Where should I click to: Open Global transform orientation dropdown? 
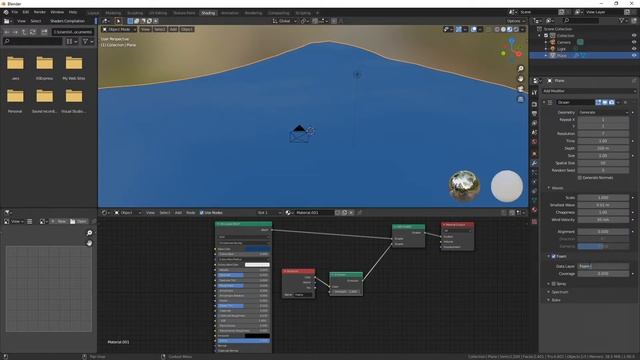[284, 21]
